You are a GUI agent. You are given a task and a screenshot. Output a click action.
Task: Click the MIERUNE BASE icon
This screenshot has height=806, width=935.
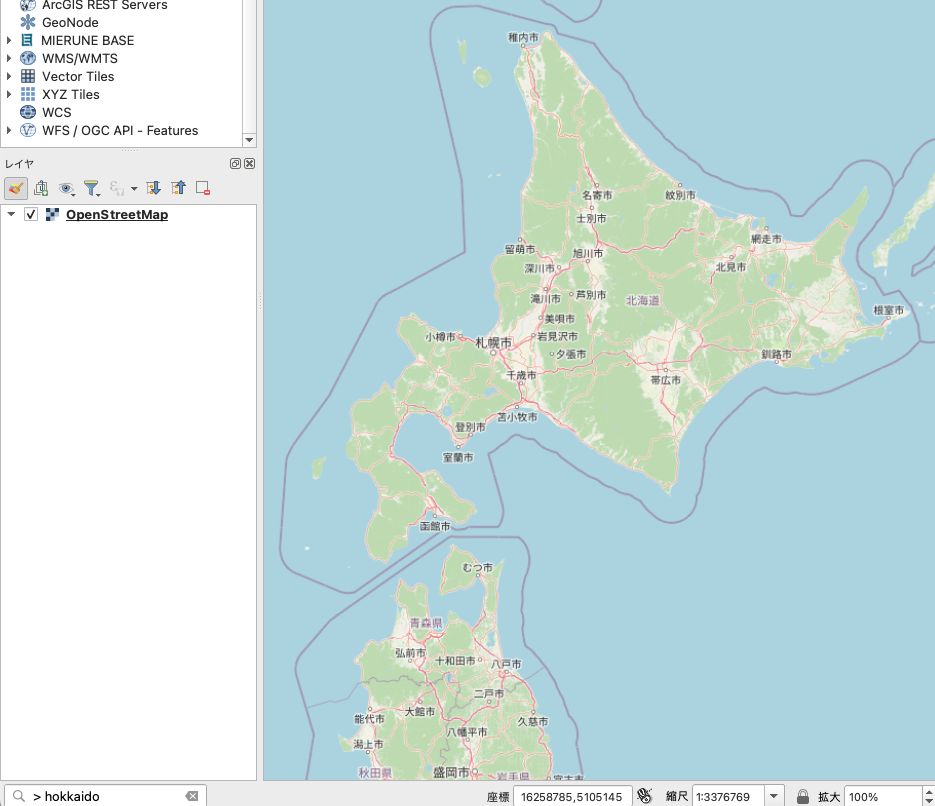pos(27,40)
